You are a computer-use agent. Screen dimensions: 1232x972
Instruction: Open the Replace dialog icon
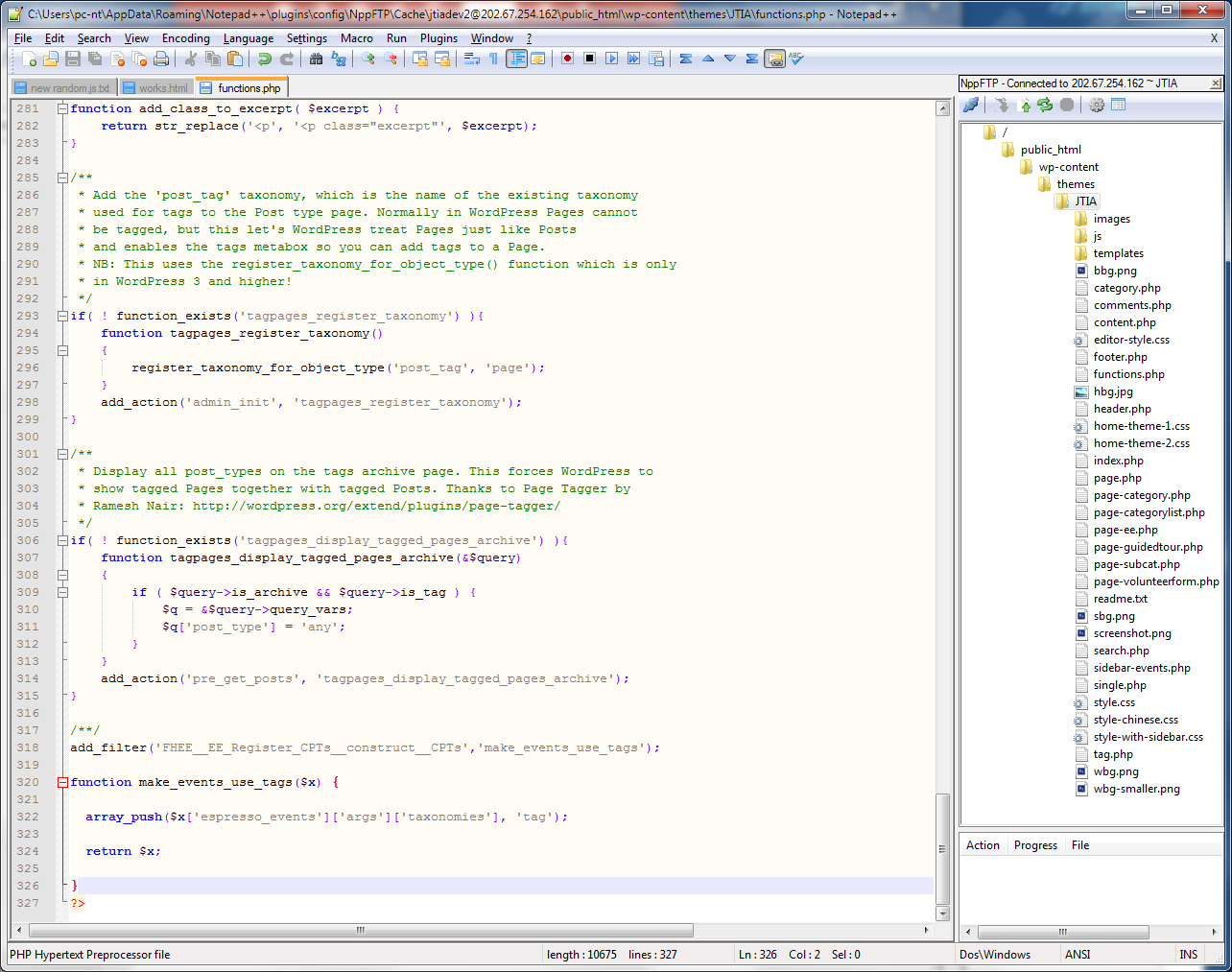[338, 59]
